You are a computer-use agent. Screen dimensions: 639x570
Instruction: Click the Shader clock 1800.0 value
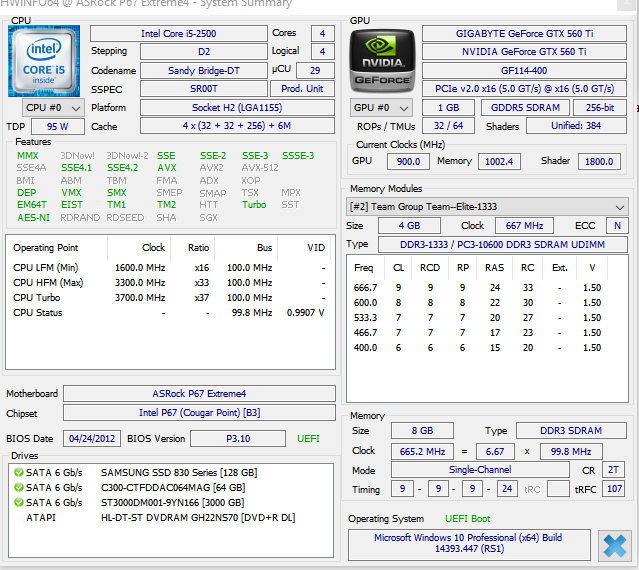pos(599,161)
